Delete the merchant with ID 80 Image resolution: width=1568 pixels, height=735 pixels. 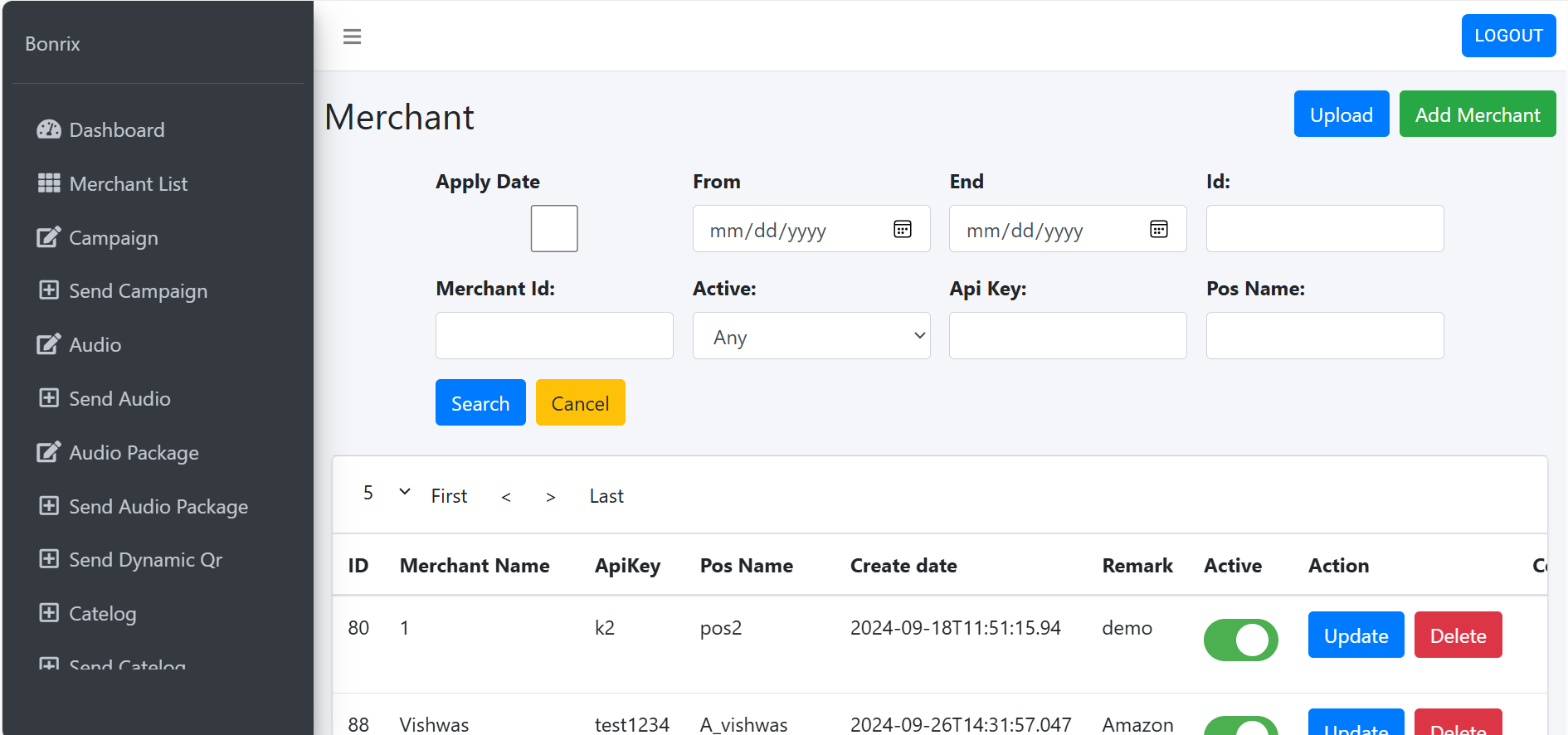coord(1458,635)
